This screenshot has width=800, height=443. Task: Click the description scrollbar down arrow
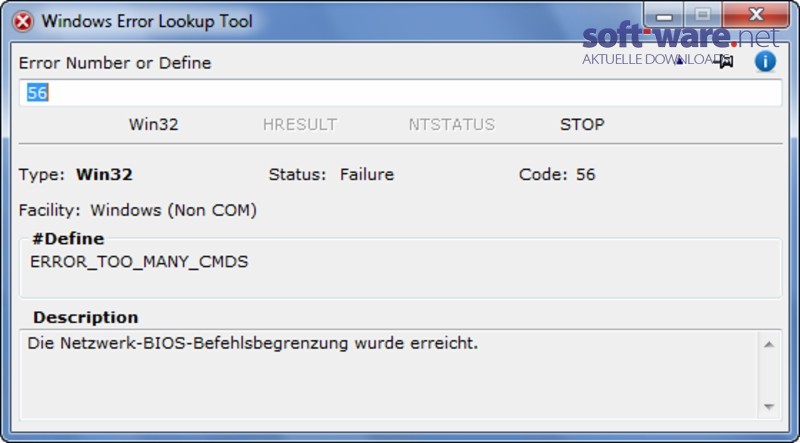pyautogui.click(x=769, y=407)
